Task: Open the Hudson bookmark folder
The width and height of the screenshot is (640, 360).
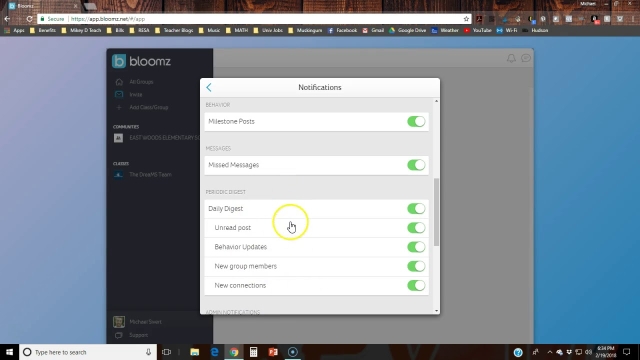Action: [535, 30]
